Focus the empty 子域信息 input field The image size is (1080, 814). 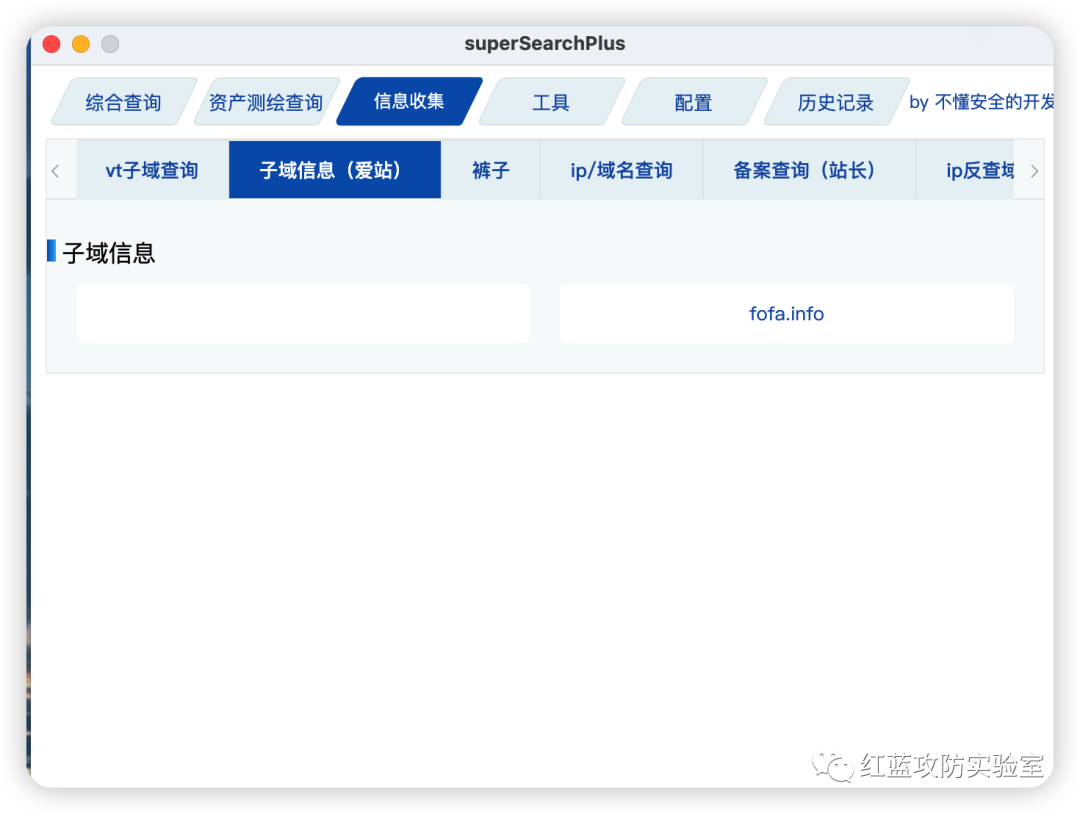[303, 313]
